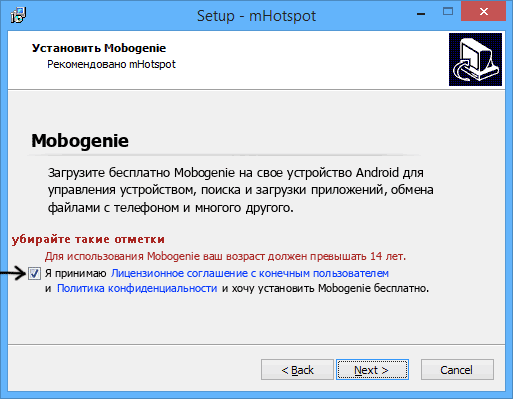
Task: Maximize the Setup - mHotspot window
Action: 448,12
